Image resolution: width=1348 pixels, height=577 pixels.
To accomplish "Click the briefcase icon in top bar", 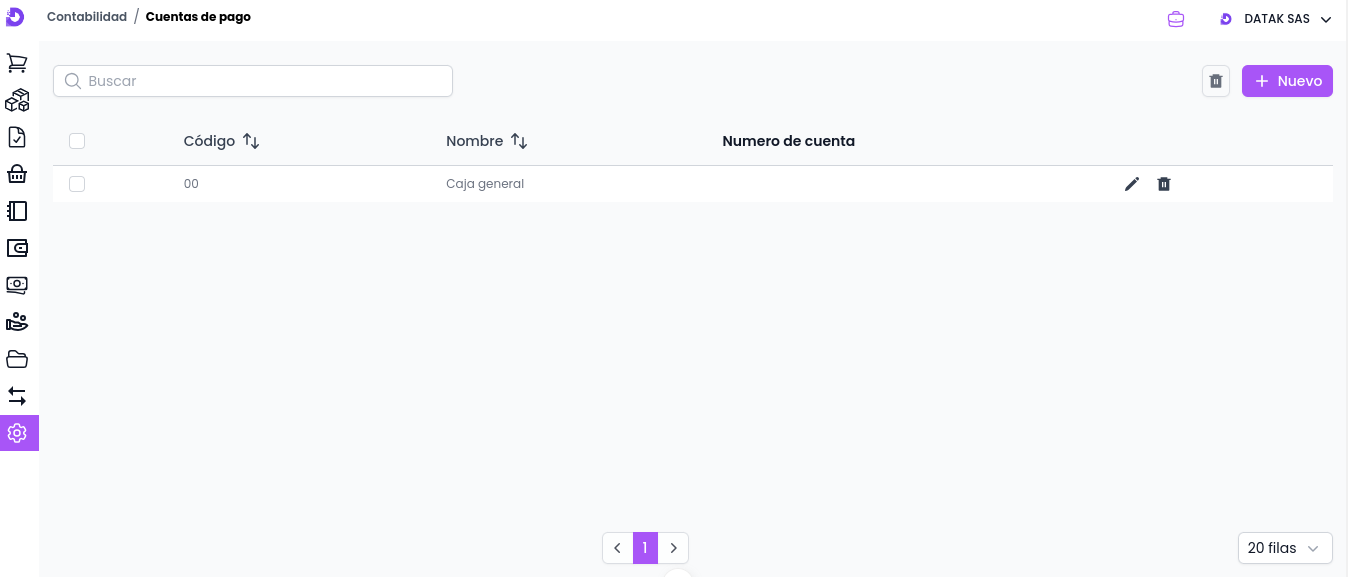I will (x=1176, y=19).
